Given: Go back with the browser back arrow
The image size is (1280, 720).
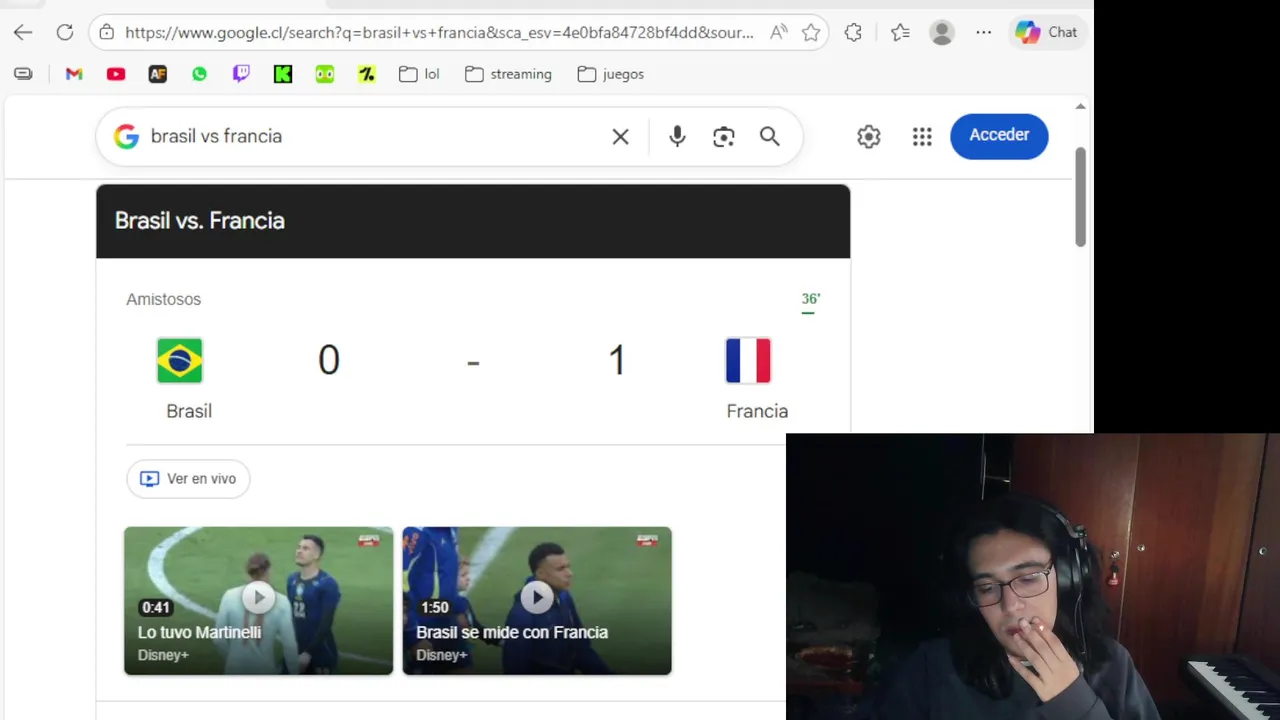Looking at the screenshot, I should click(23, 32).
